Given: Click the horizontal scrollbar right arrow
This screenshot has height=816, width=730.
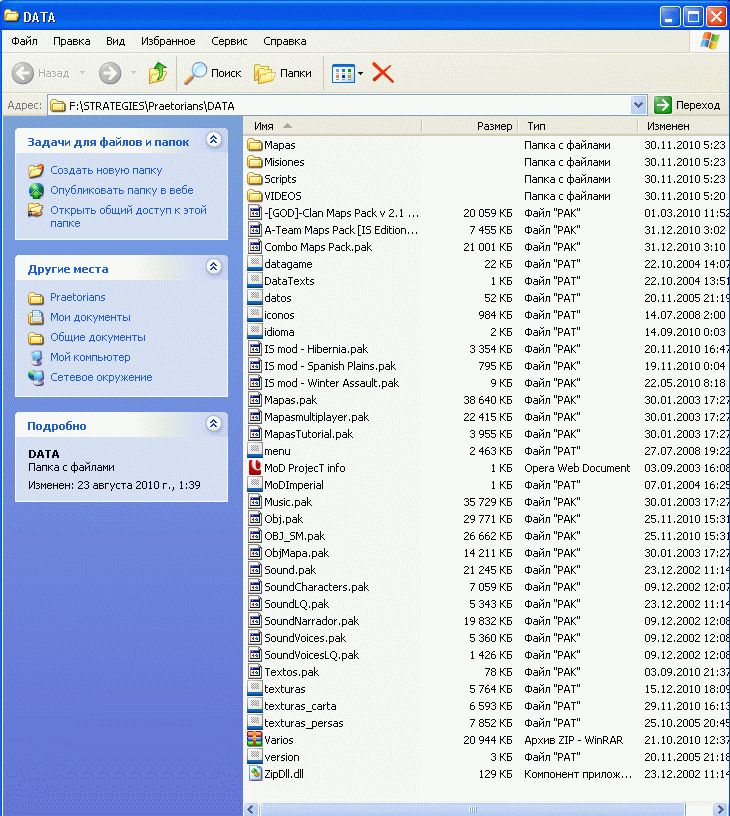Looking at the screenshot, I should [x=721, y=809].
